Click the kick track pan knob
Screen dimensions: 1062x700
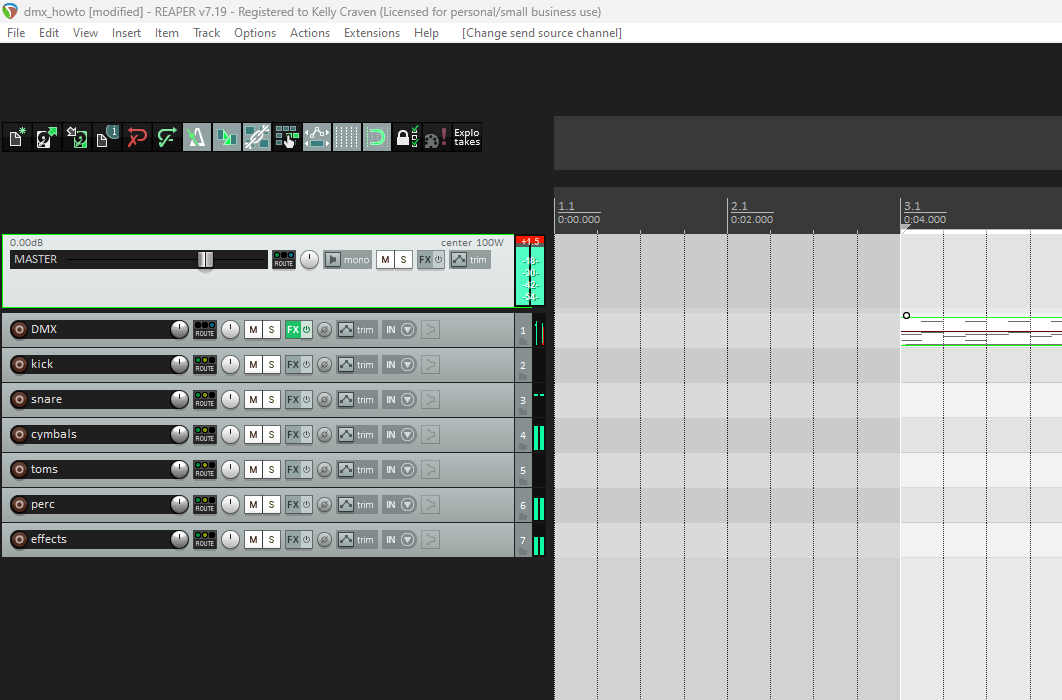pyautogui.click(x=230, y=365)
